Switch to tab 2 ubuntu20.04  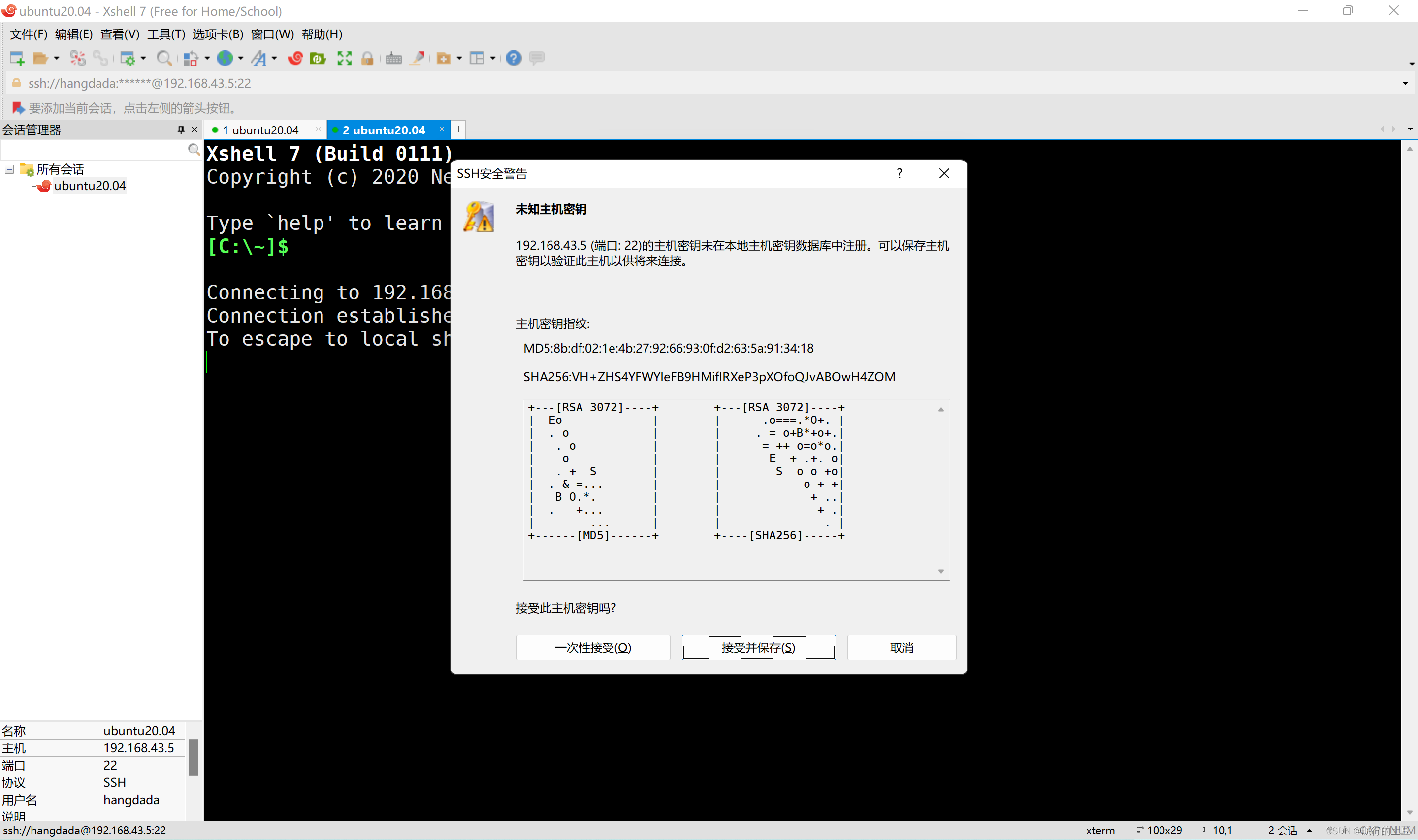pyautogui.click(x=385, y=130)
